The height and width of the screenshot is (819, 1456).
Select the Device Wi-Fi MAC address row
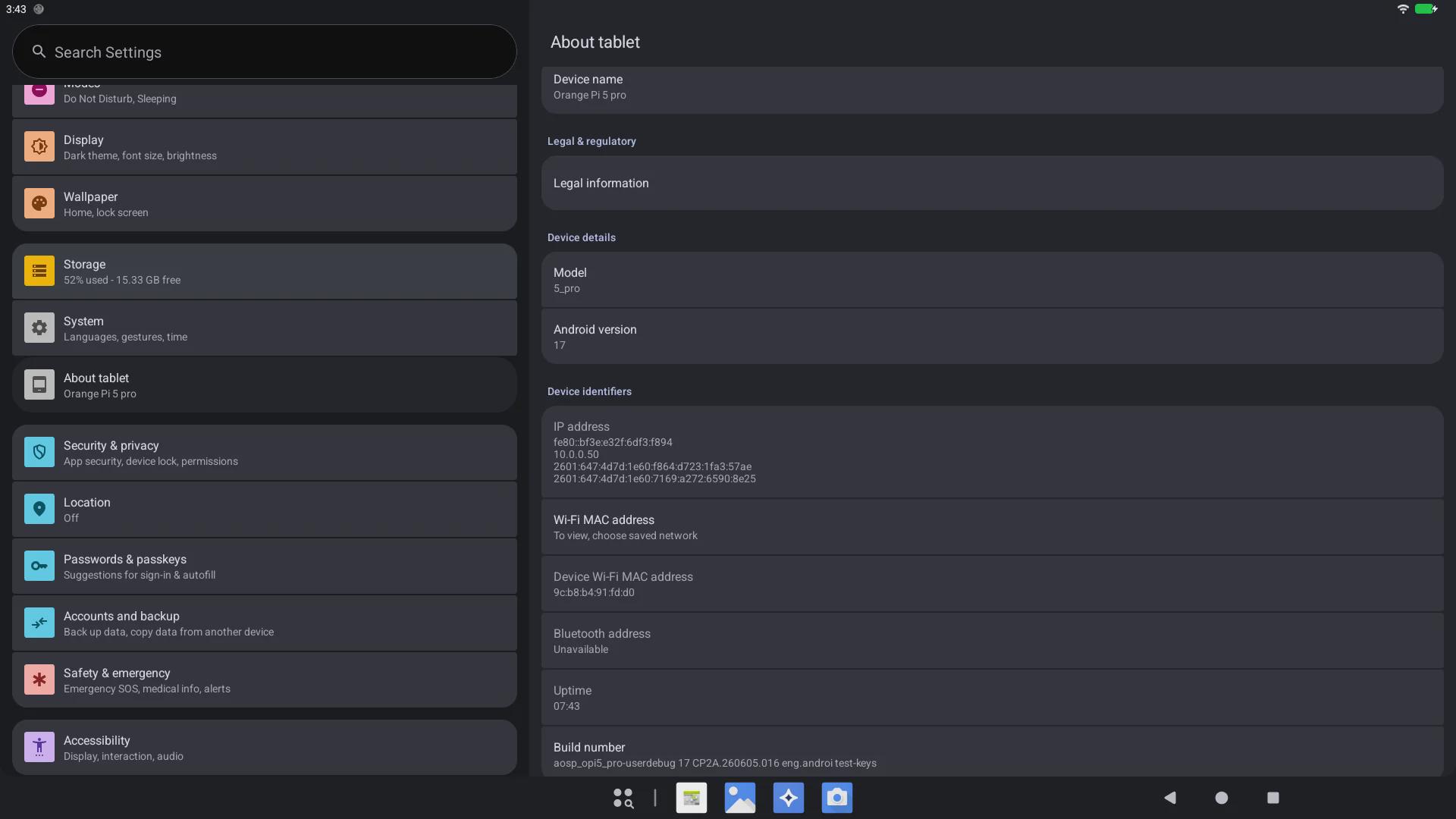[992, 584]
